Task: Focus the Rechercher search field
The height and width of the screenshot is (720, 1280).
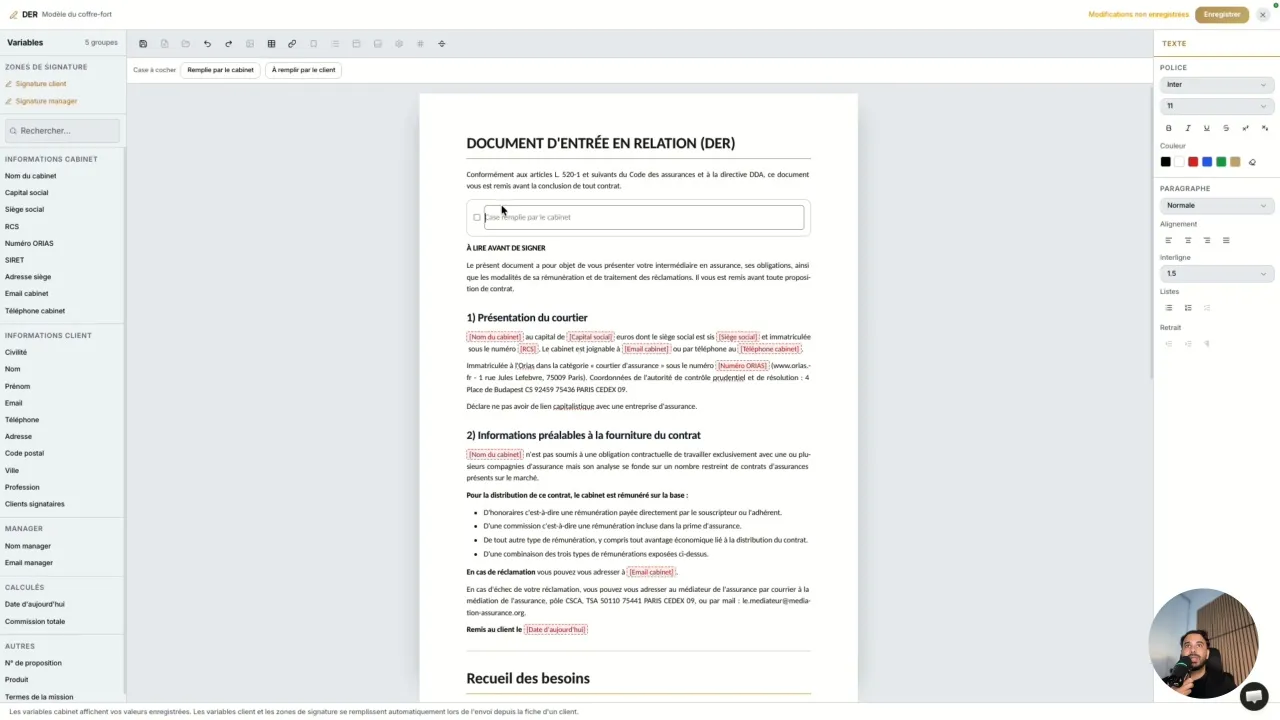Action: pyautogui.click(x=63, y=131)
